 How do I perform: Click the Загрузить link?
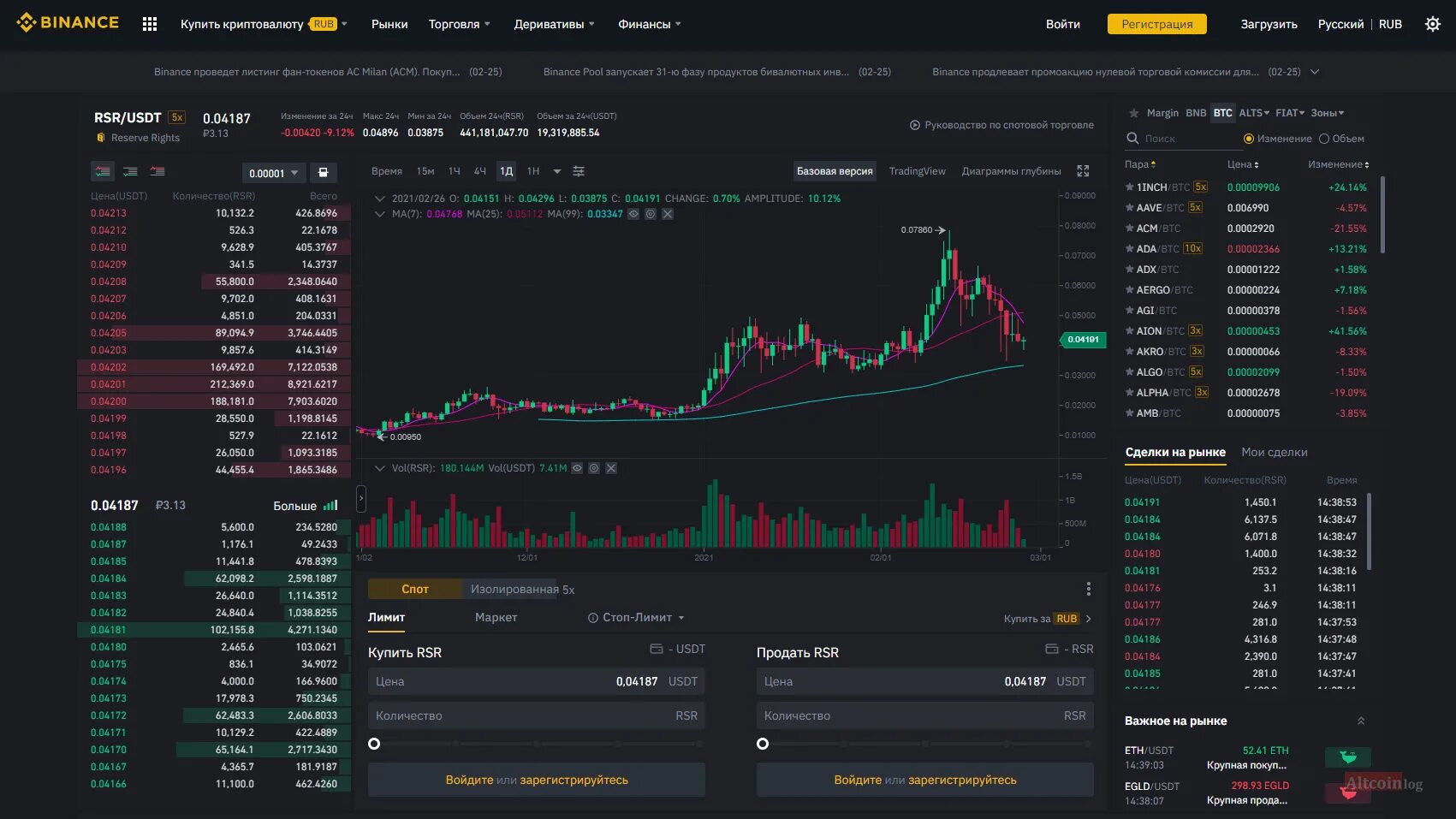click(x=1269, y=24)
